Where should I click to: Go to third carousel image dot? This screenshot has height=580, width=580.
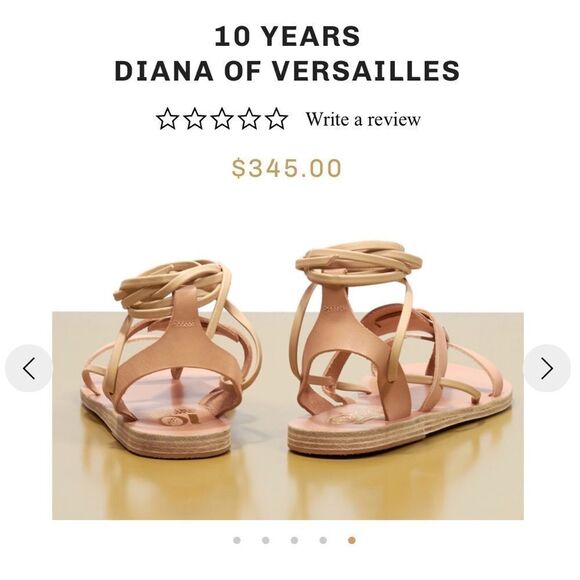click(x=294, y=540)
